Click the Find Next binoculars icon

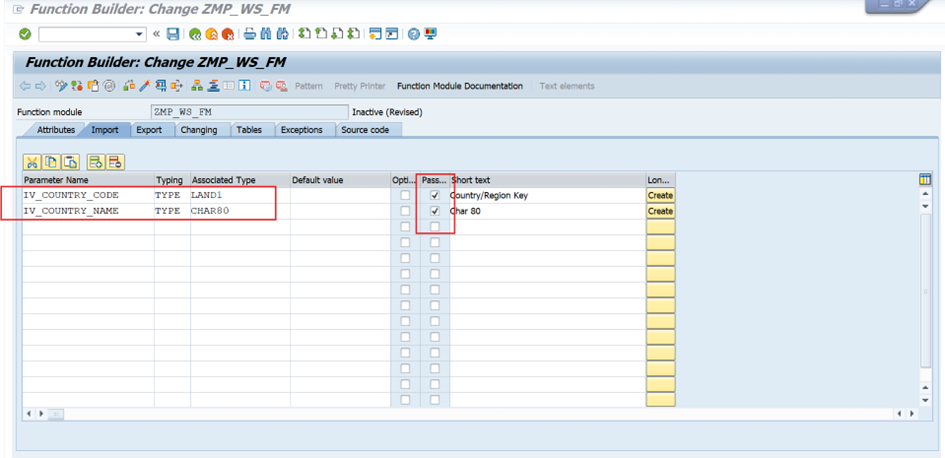tap(281, 34)
